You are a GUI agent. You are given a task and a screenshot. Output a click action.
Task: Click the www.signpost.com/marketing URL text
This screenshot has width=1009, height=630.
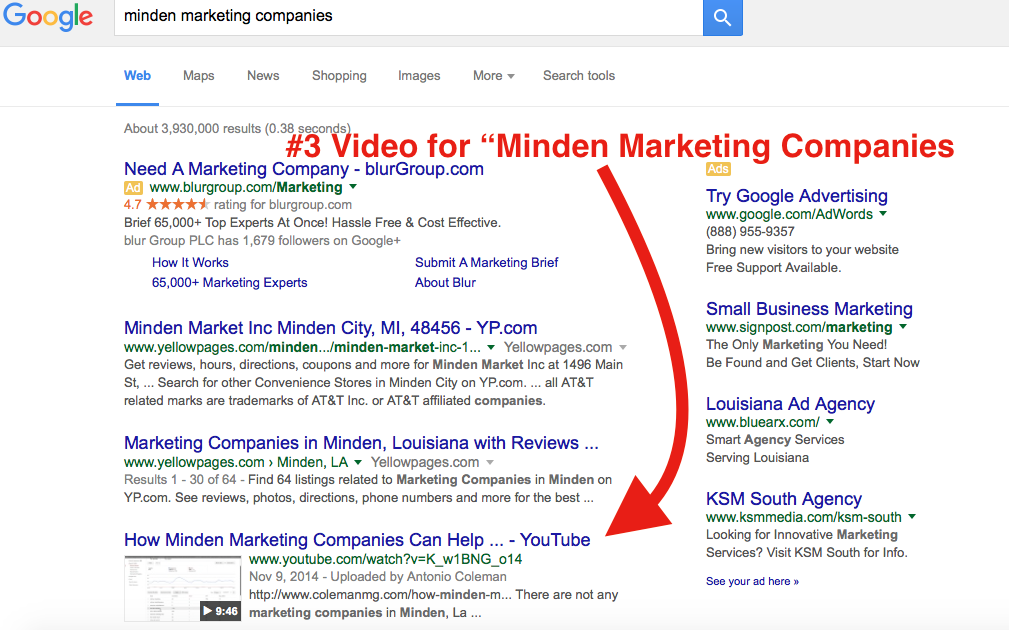coord(799,327)
